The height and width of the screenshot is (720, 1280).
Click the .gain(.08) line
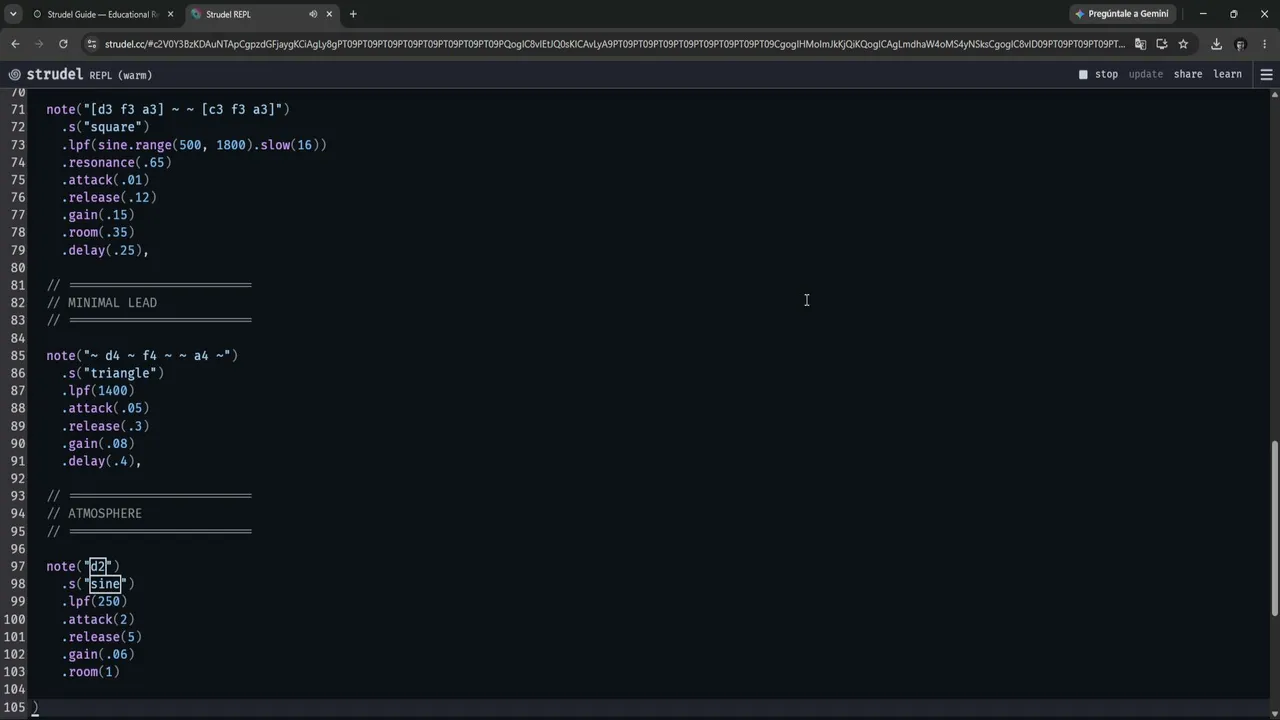pos(98,443)
